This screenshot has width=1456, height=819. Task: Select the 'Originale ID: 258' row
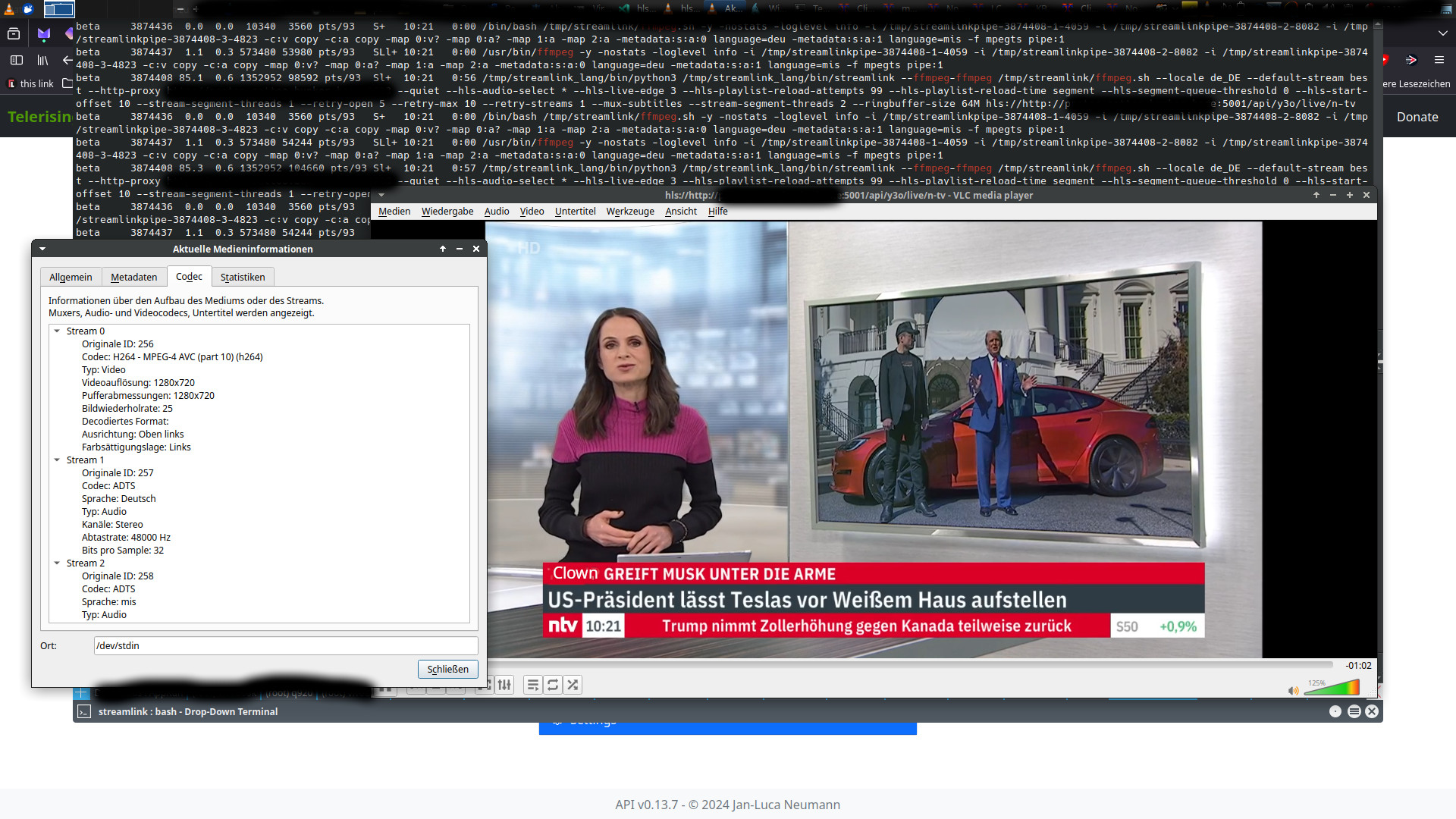point(118,576)
